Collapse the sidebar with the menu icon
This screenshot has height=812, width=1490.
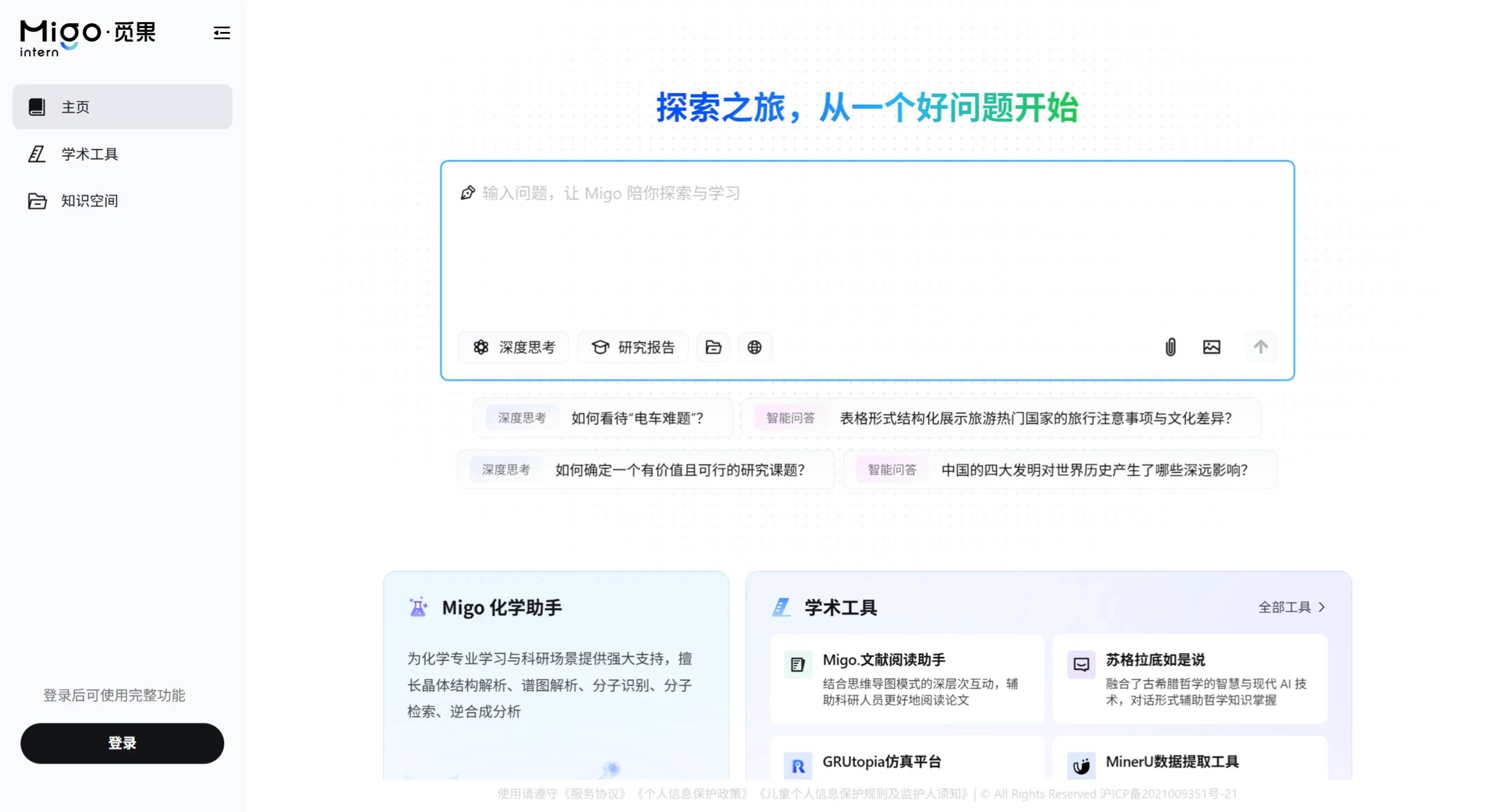(221, 33)
